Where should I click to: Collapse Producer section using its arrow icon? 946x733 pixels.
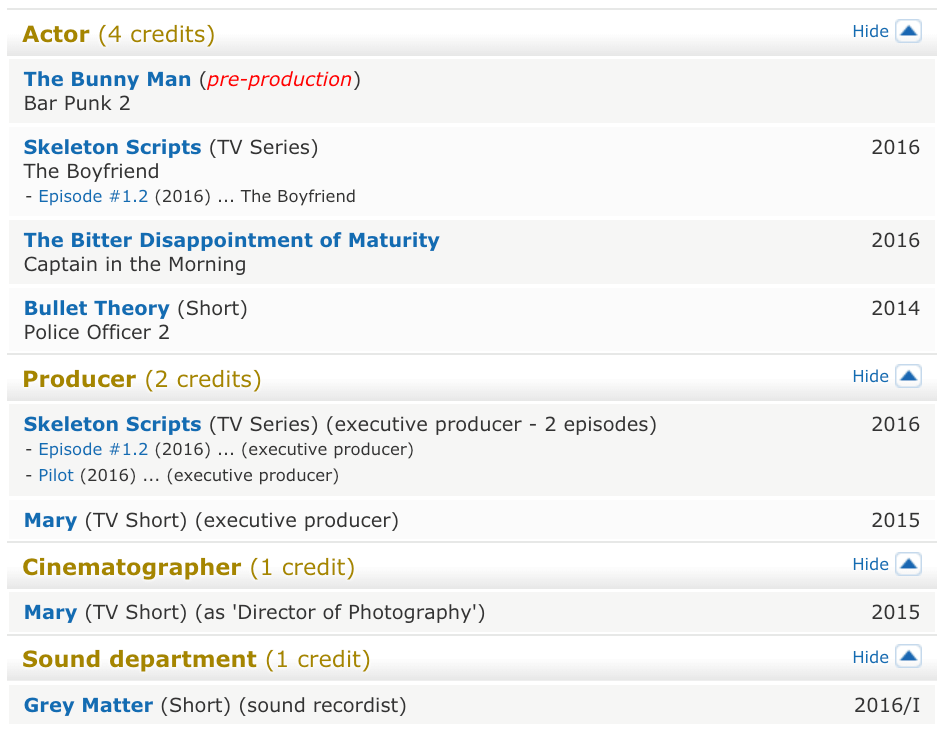[x=908, y=376]
